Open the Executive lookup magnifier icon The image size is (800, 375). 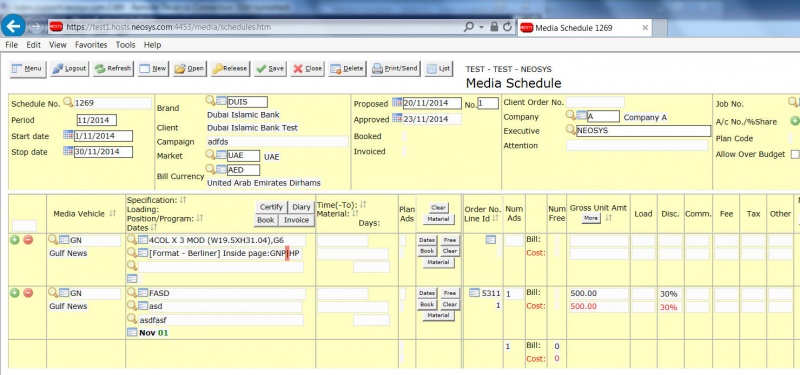tap(570, 130)
